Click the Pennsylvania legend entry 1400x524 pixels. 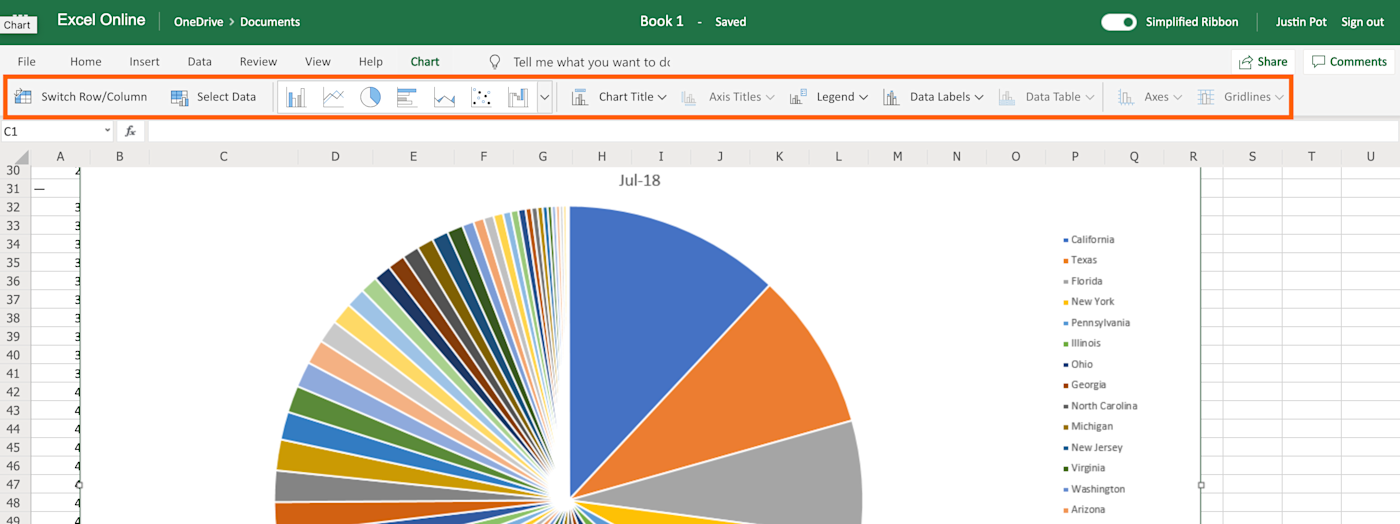pyautogui.click(x=1097, y=323)
